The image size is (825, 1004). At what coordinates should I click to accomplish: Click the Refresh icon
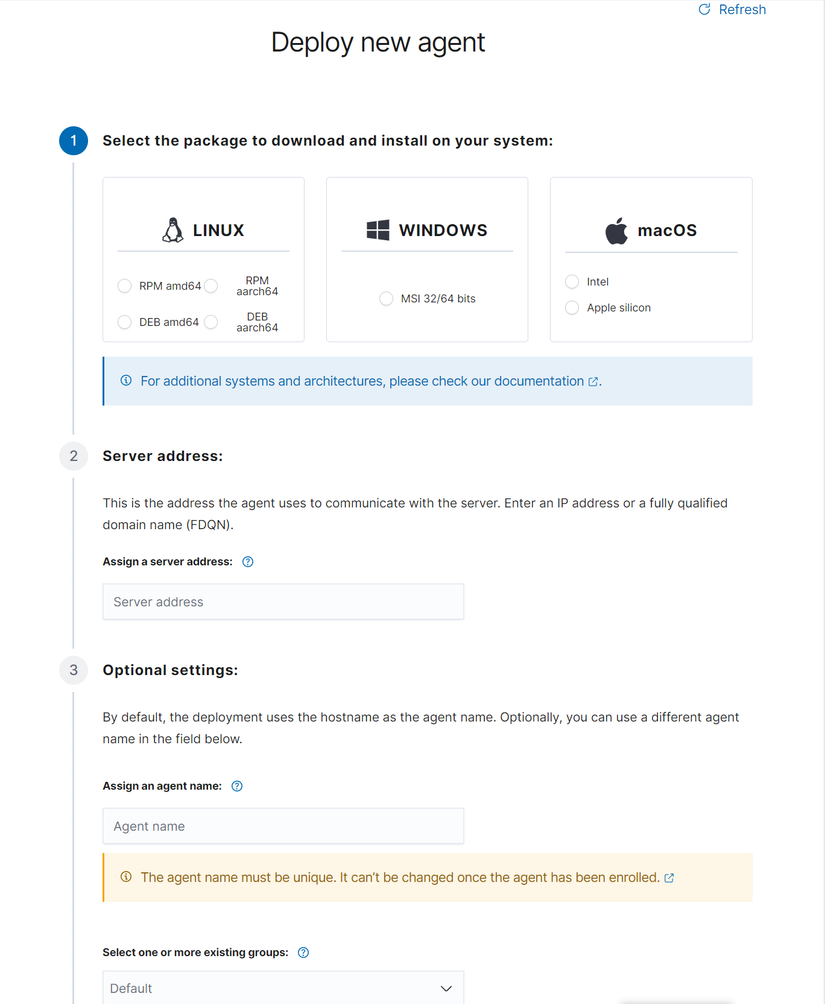[704, 10]
